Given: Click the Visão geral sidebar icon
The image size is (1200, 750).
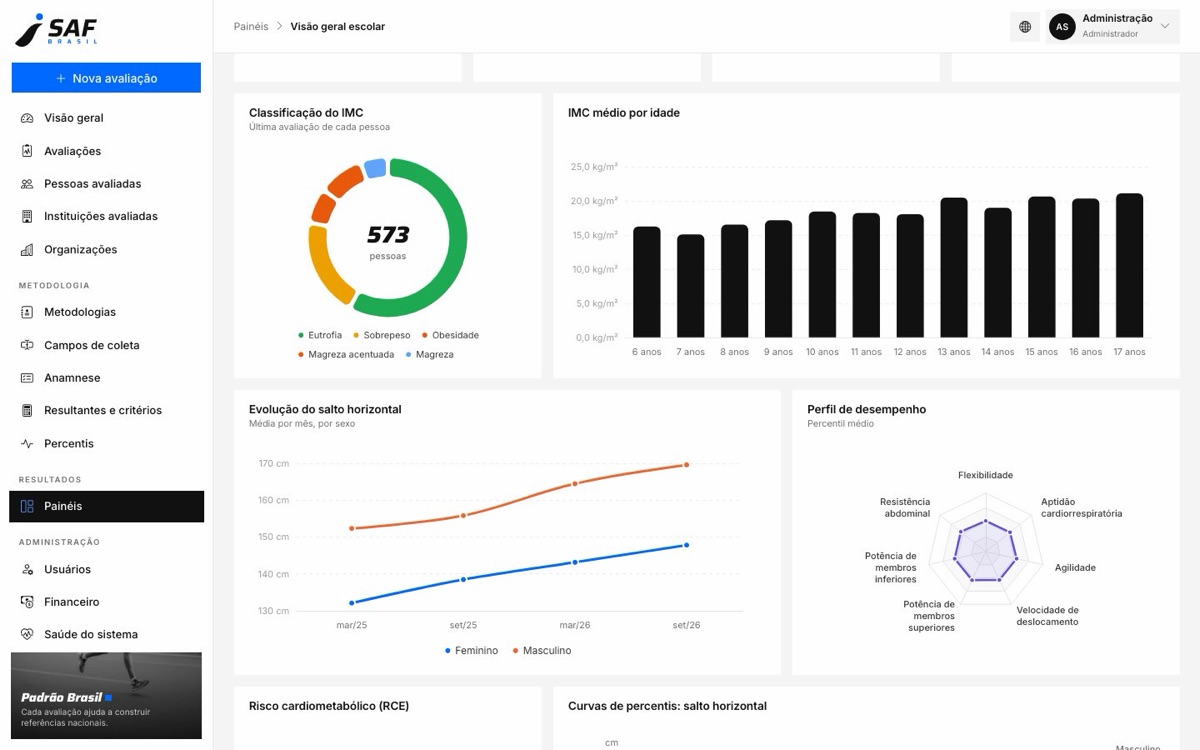Looking at the screenshot, I should coord(27,118).
